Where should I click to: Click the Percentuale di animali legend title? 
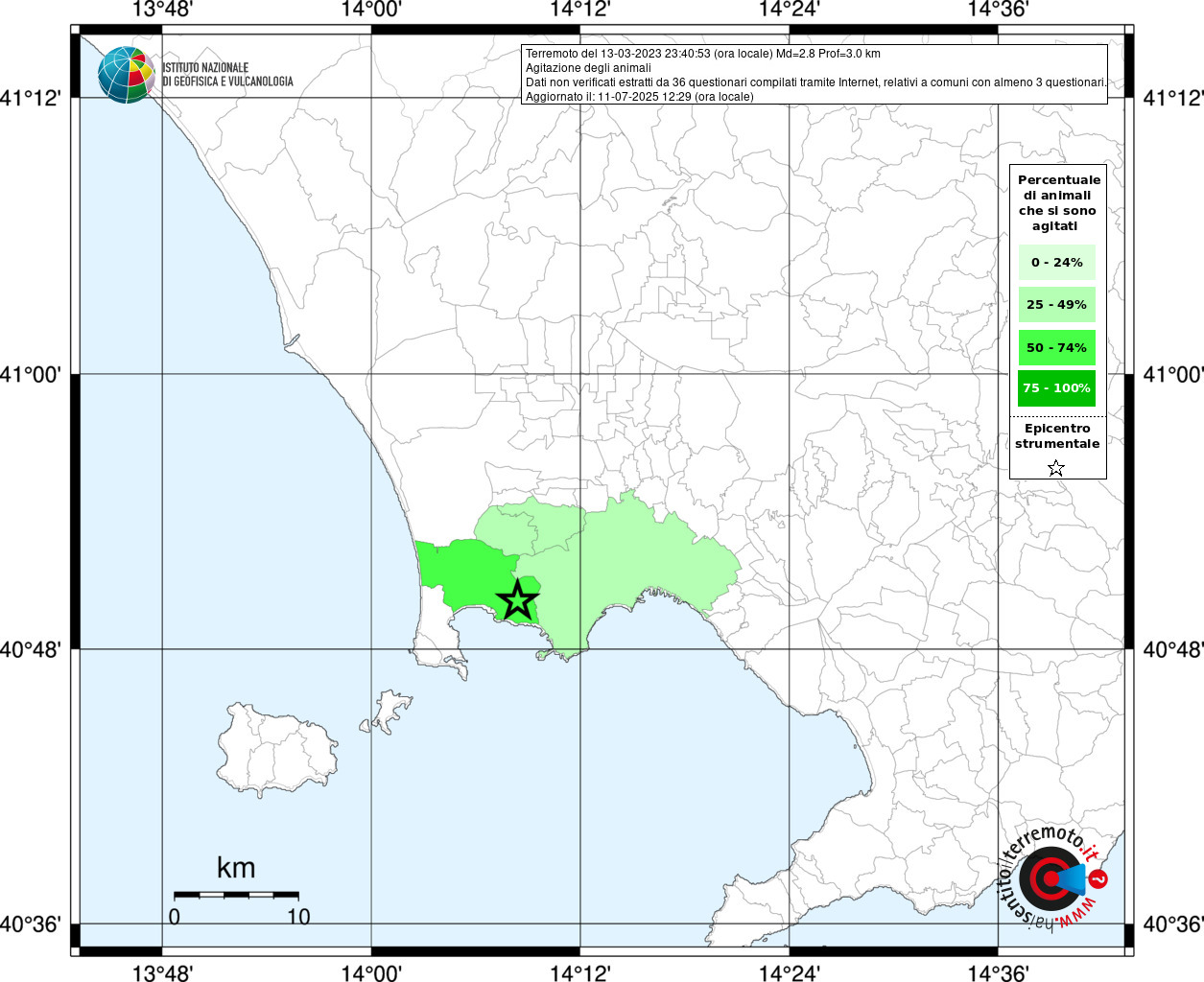click(x=1058, y=202)
